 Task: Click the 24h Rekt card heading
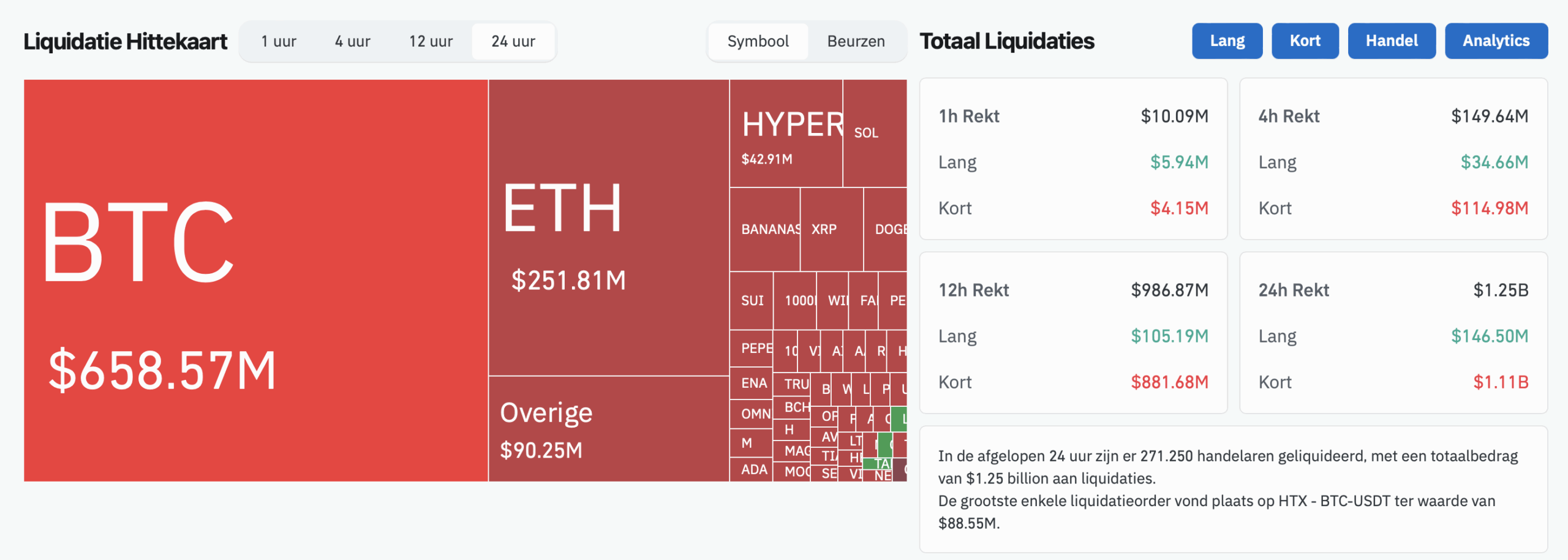point(1294,290)
